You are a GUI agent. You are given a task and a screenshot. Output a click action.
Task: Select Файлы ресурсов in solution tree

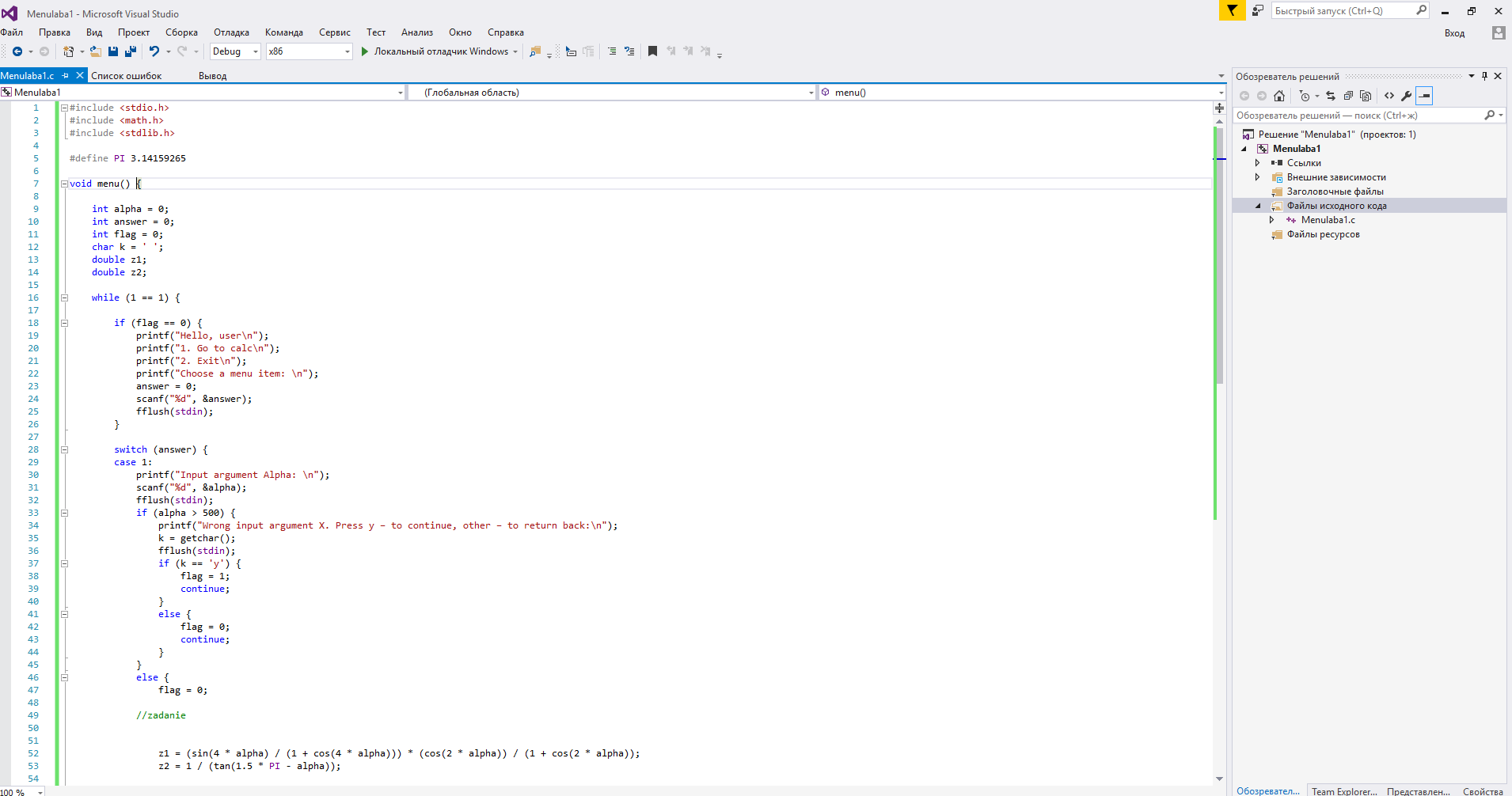[x=1323, y=234]
